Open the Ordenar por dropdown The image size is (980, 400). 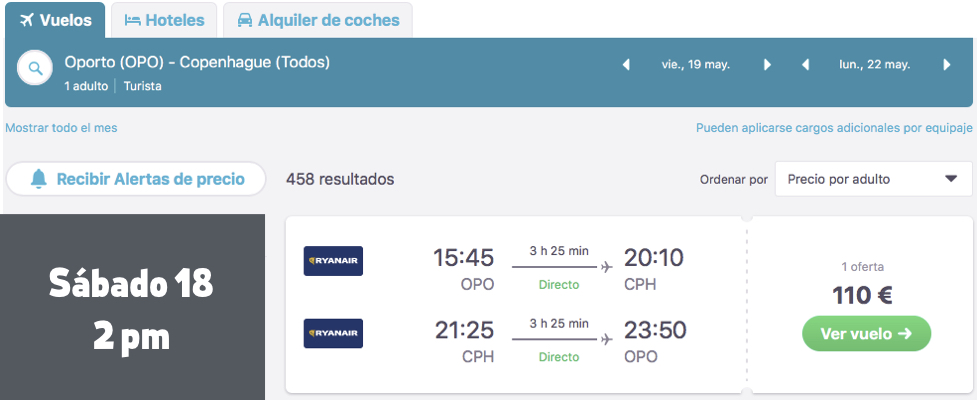tap(873, 180)
